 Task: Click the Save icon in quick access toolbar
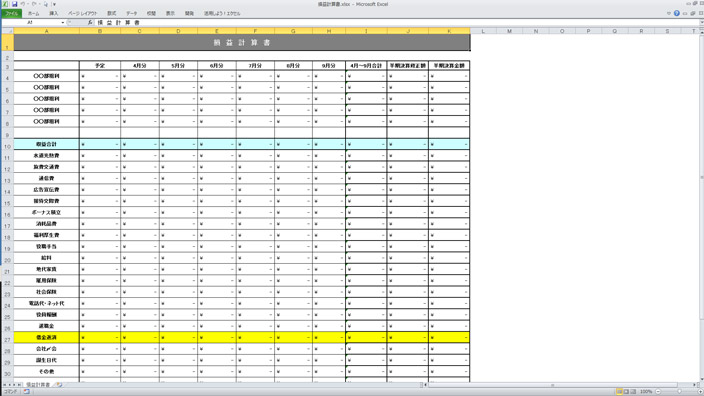(14, 4)
